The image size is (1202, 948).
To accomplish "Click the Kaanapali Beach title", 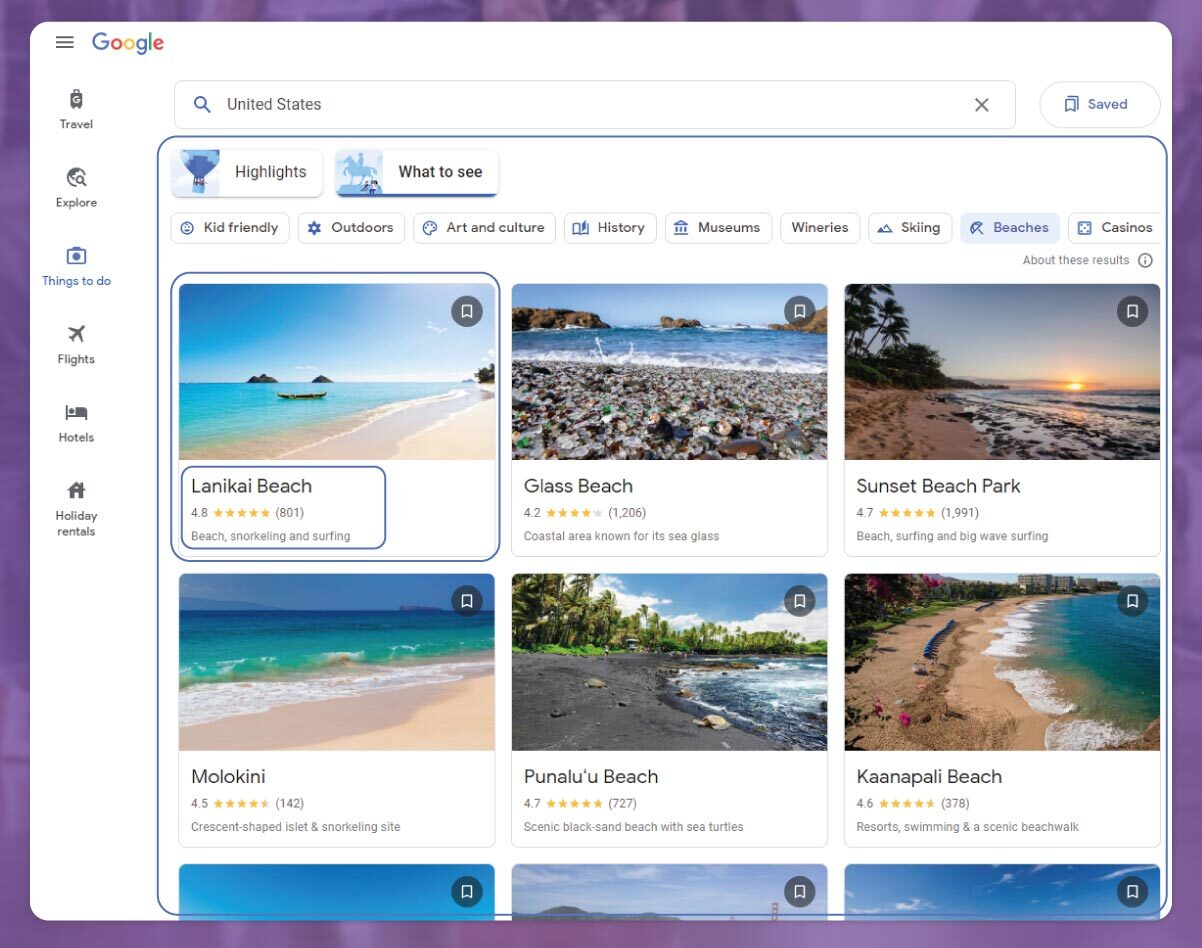I will pyautogui.click(x=929, y=776).
